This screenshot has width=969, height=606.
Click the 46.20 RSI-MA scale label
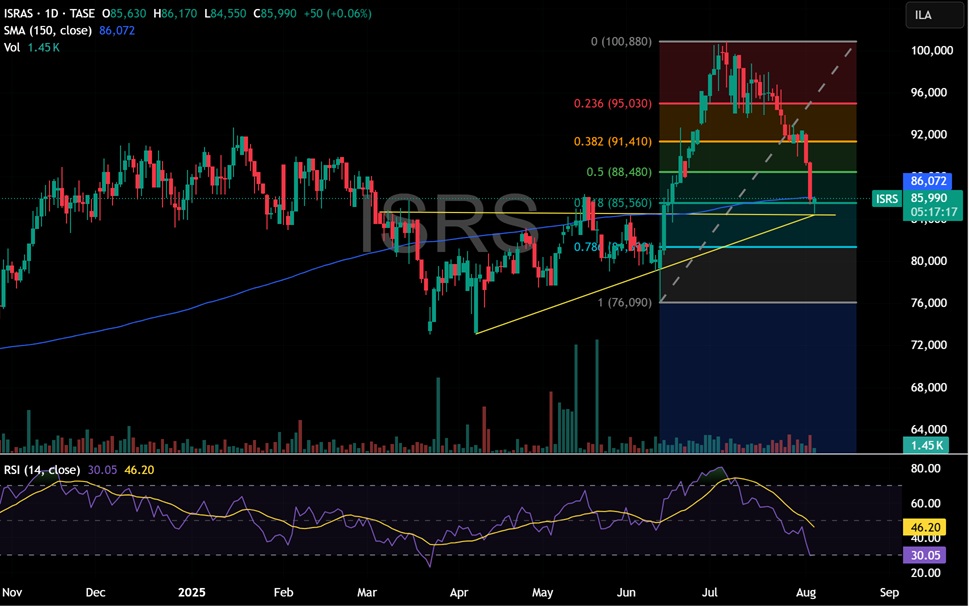pyautogui.click(x=925, y=527)
